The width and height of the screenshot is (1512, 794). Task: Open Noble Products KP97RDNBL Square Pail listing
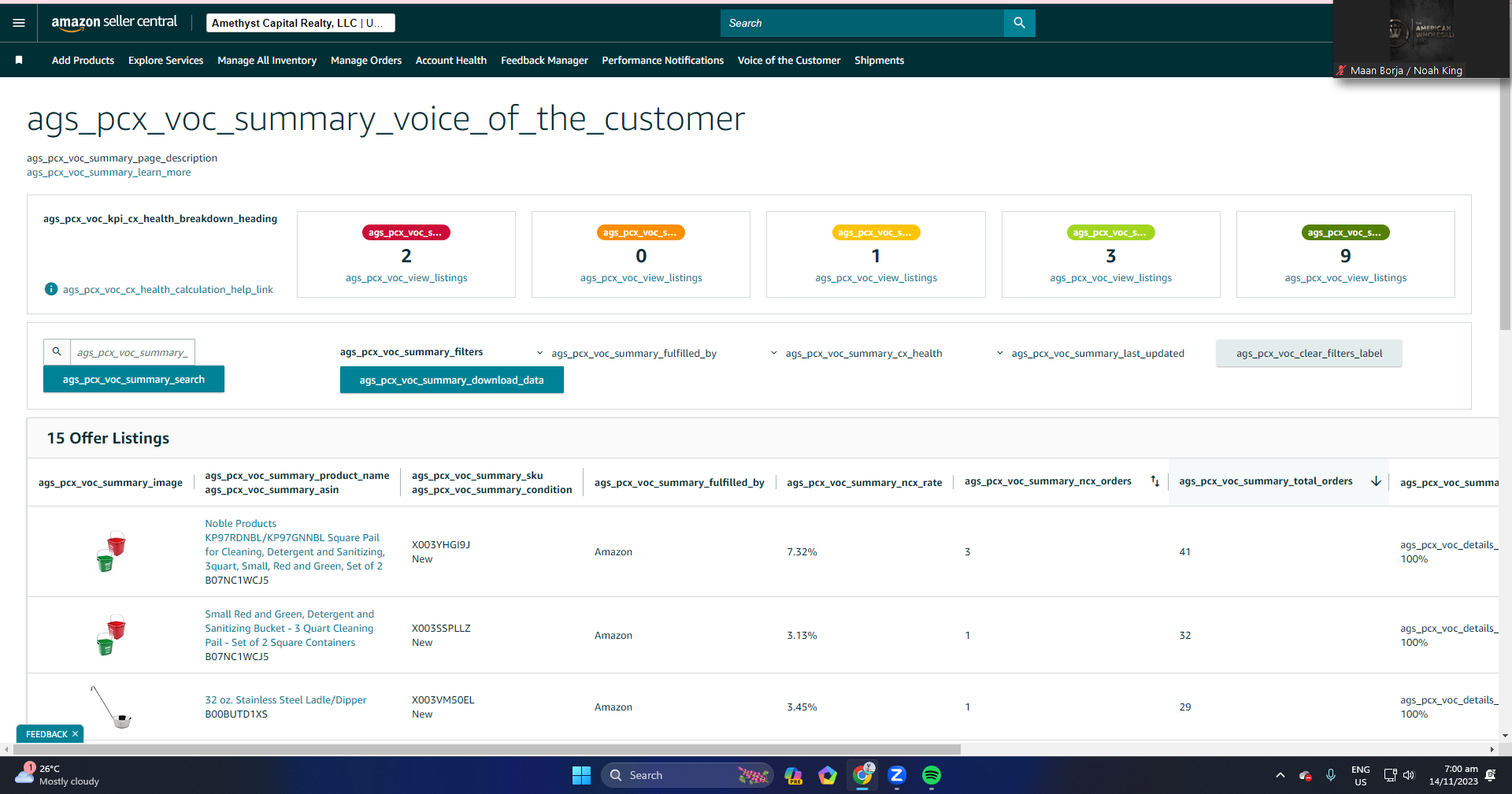pyautogui.click(x=295, y=544)
